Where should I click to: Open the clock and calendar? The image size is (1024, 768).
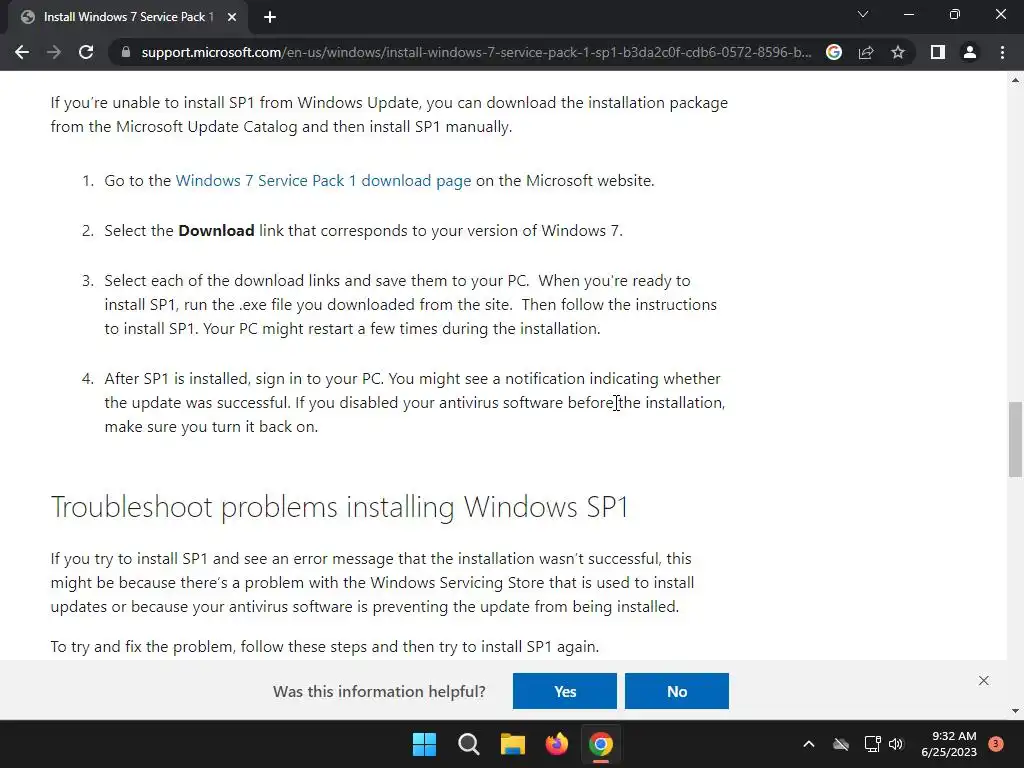point(949,744)
